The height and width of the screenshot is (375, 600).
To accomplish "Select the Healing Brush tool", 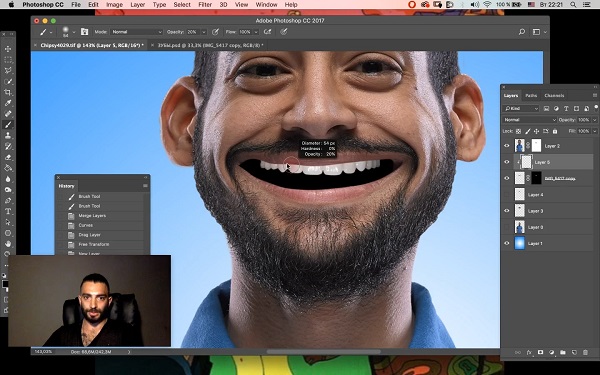I will point(8,114).
